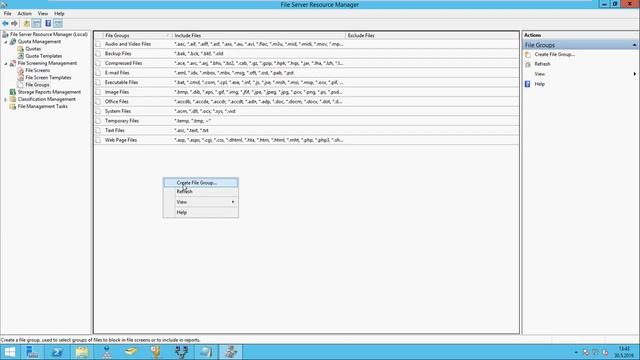Viewport: 640px width, 360px height.
Task: Launch PowerShell from the taskbar
Action: click(x=57, y=352)
